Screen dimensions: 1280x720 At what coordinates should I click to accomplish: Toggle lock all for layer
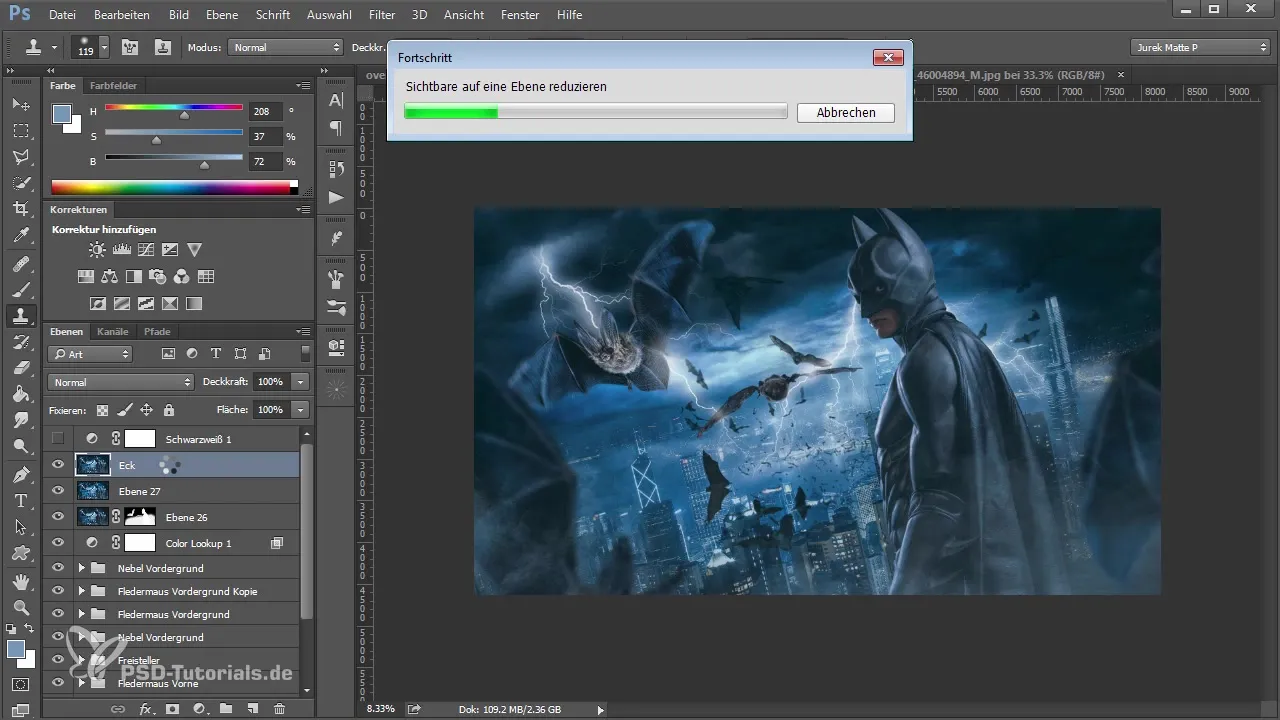[x=168, y=410]
